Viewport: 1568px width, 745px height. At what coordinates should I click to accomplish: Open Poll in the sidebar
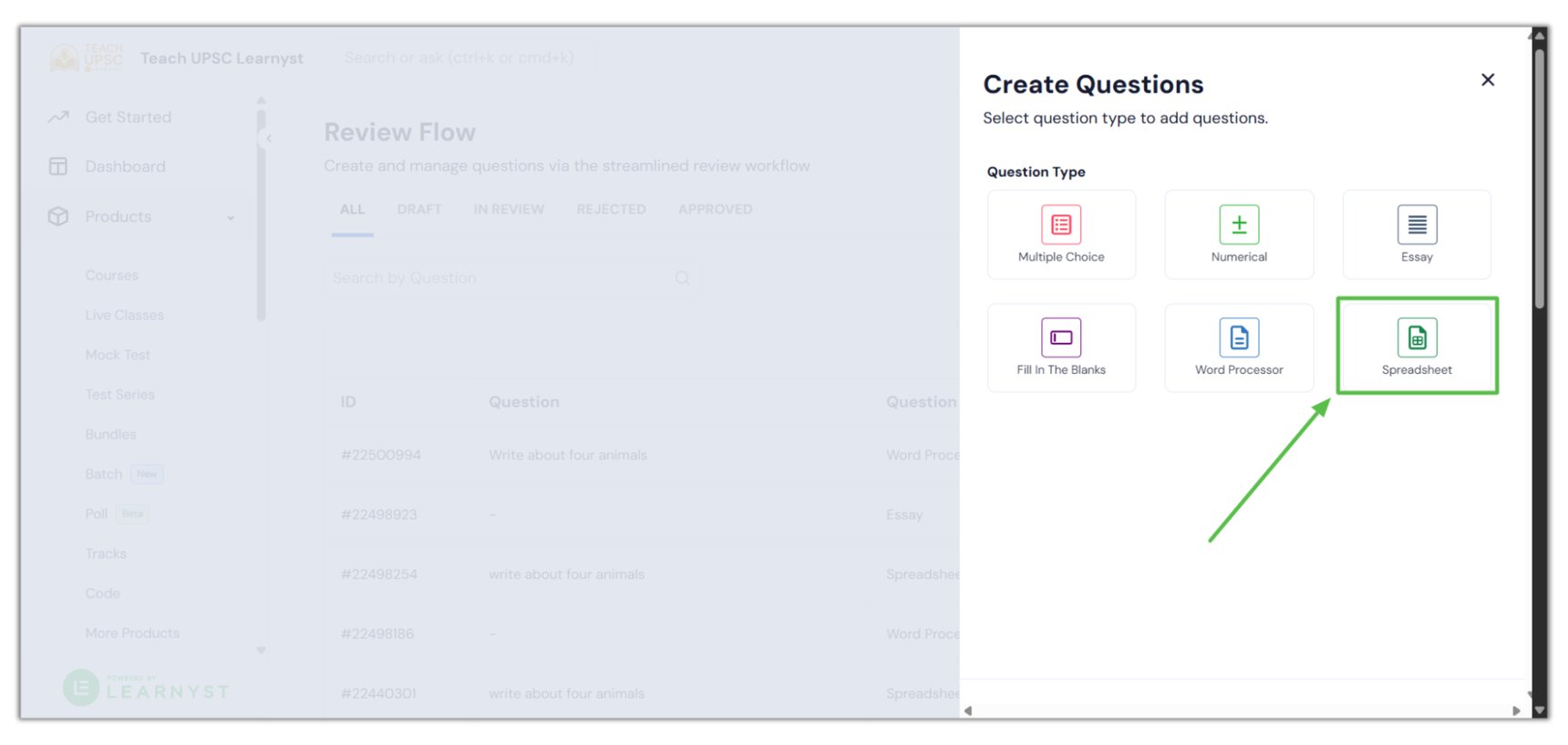click(96, 514)
